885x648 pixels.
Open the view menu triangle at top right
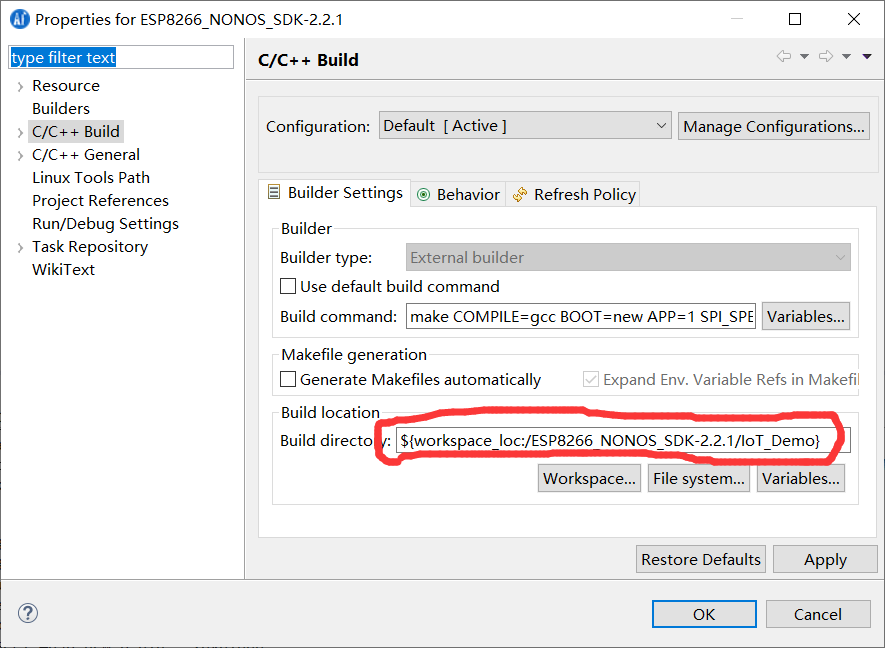tap(866, 57)
